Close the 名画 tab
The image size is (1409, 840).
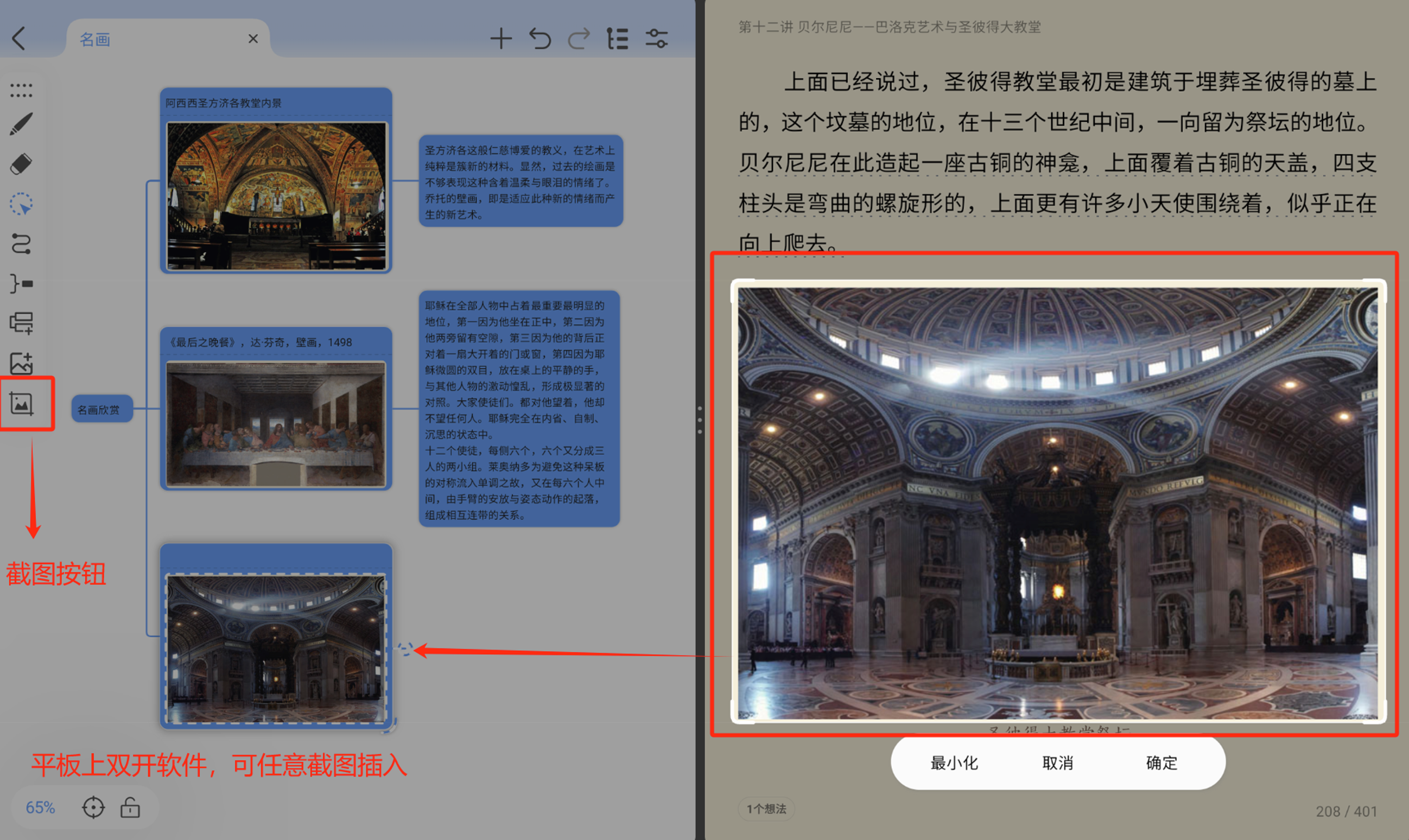click(x=253, y=39)
